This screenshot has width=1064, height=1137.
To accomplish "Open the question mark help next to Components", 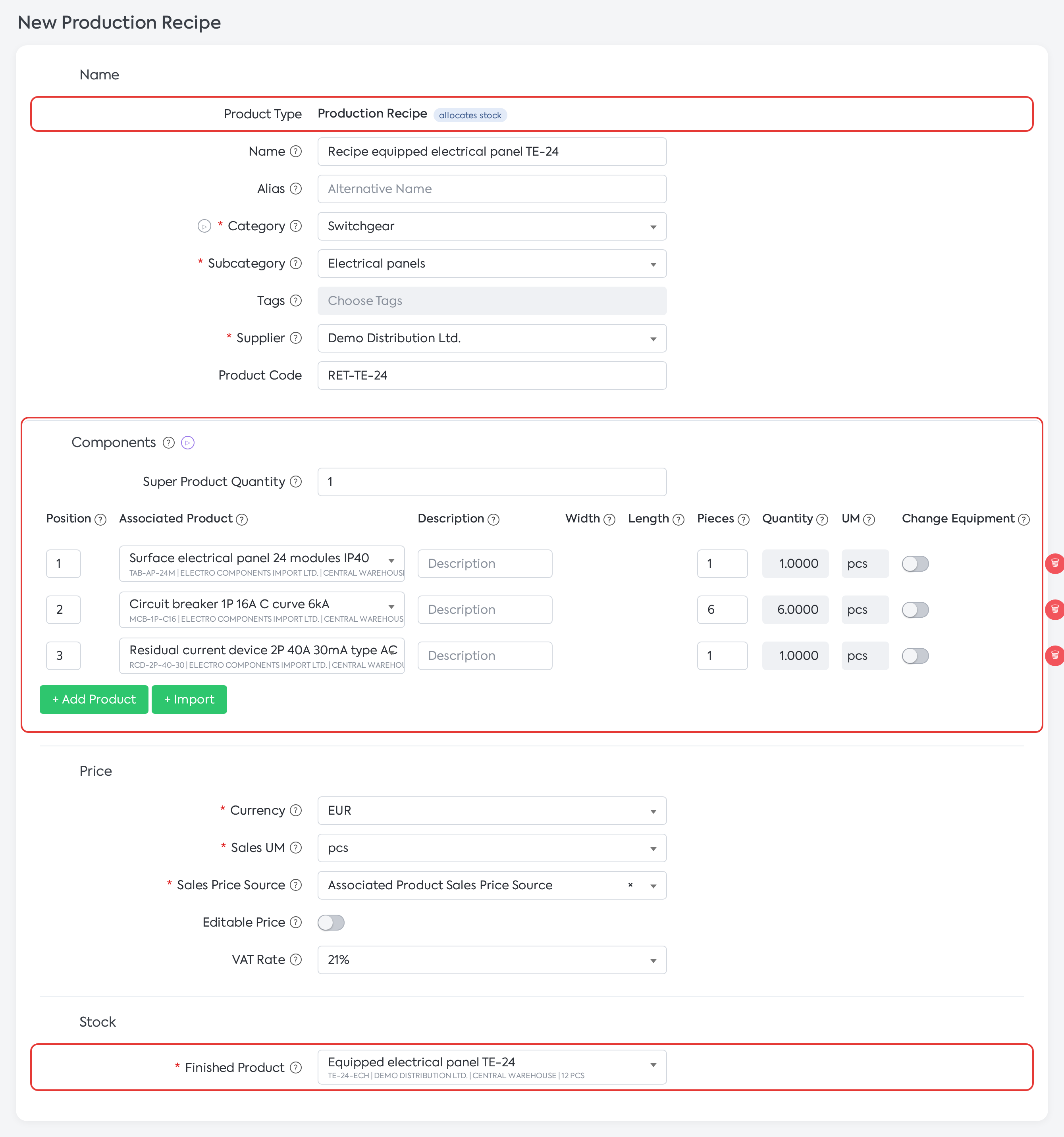I will point(169,443).
